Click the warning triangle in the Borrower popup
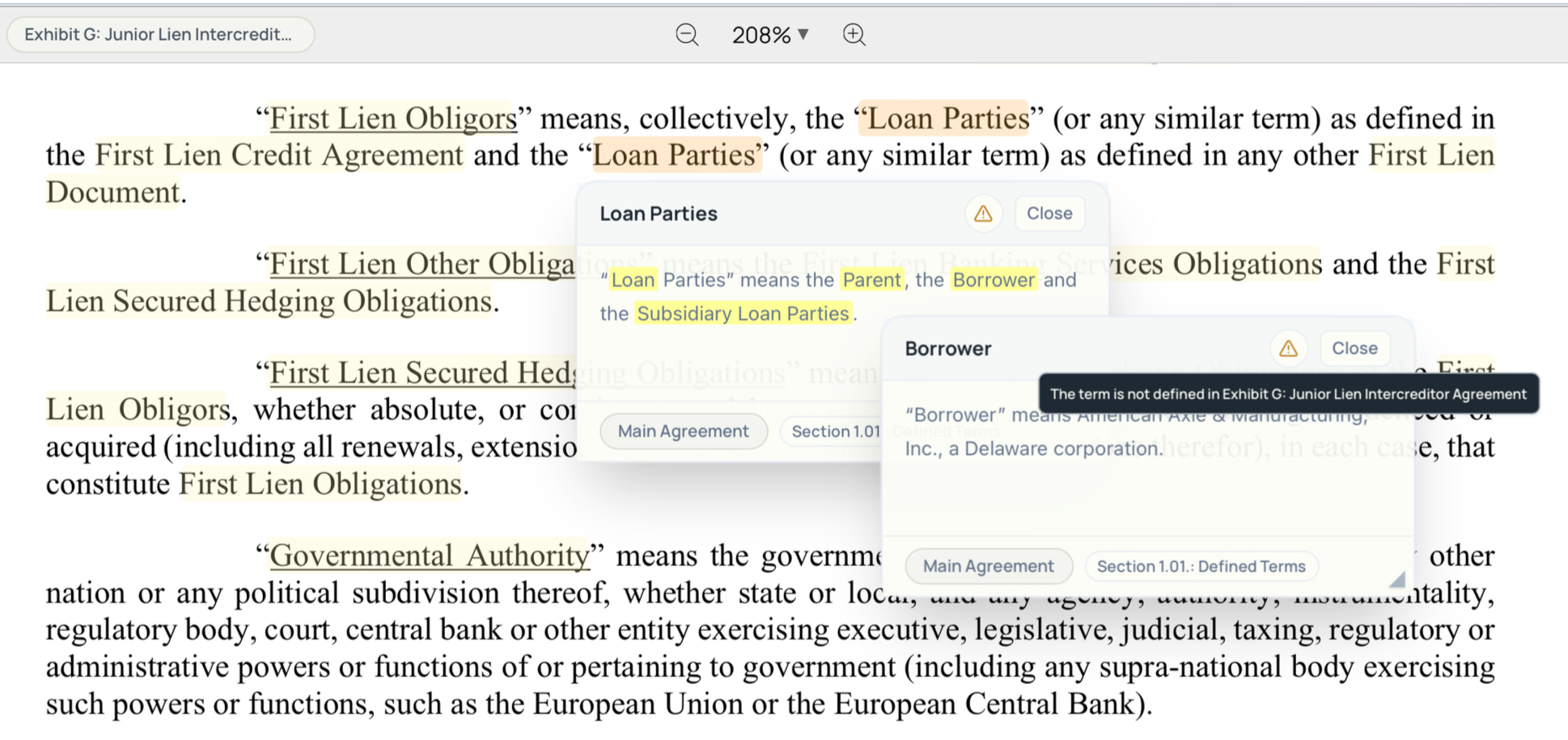 coord(1288,348)
